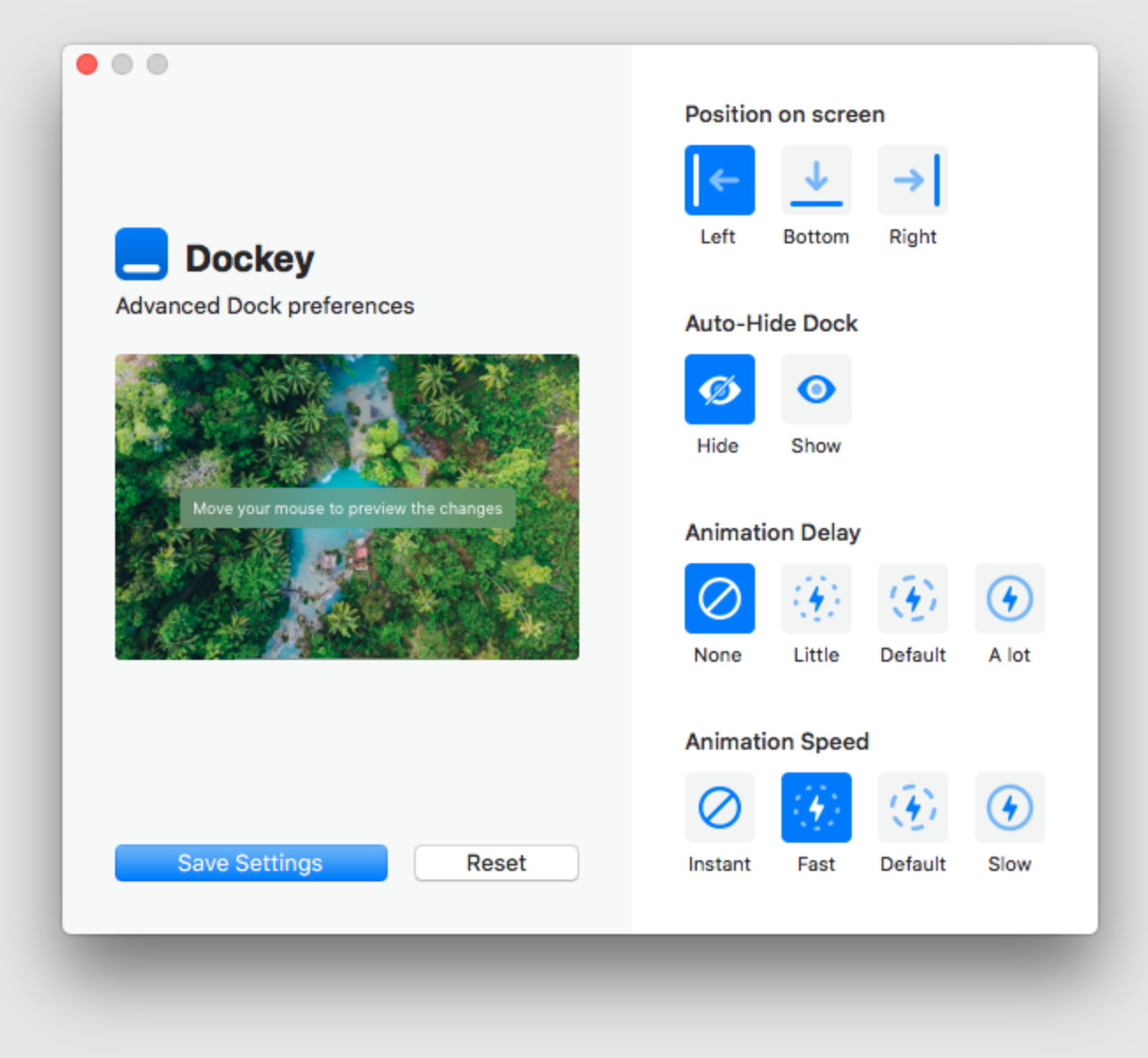Choose Little animation delay
1148x1058 pixels.
pos(816,598)
